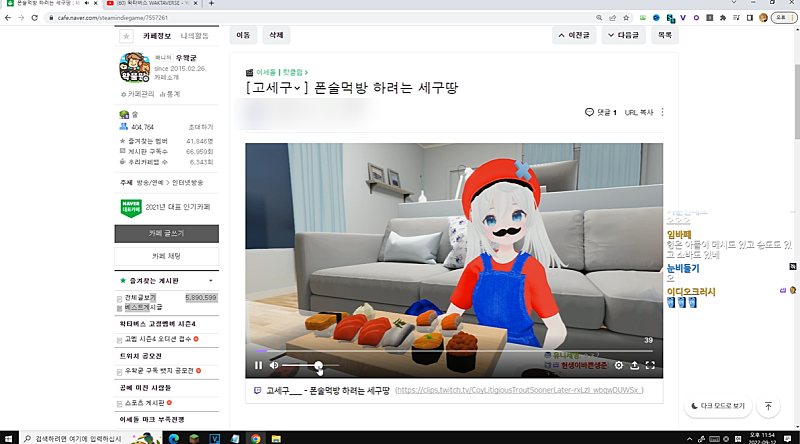This screenshot has height=444, width=800.
Task: Click the browser back arrow
Action: pyautogui.click(x=8, y=18)
